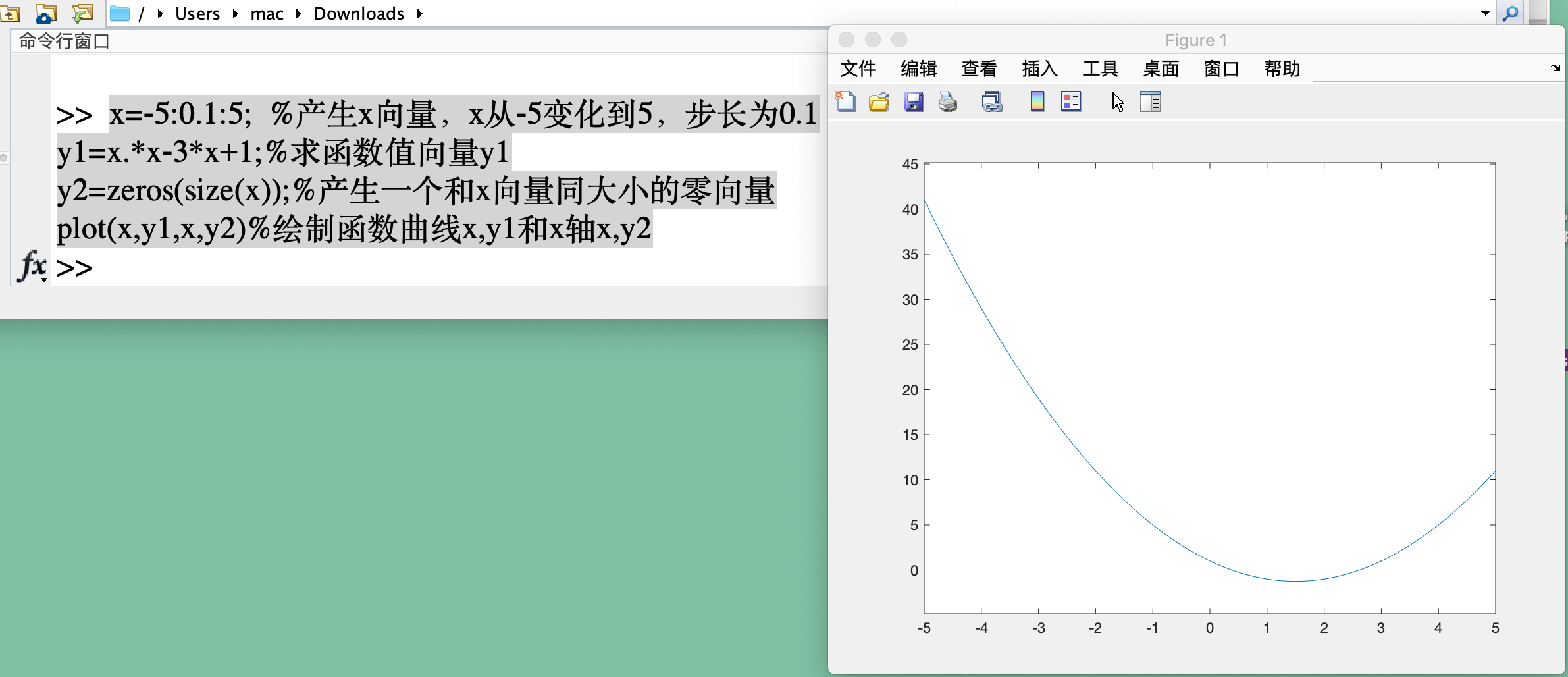Print the figure using the print icon
The image size is (1568, 677).
(x=948, y=102)
